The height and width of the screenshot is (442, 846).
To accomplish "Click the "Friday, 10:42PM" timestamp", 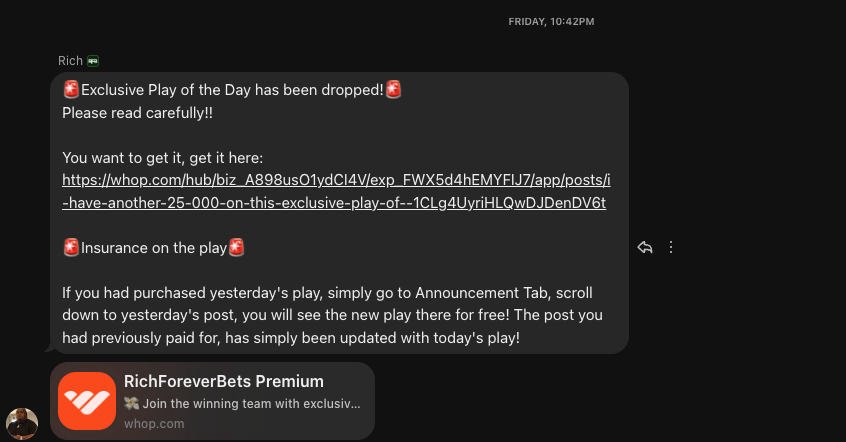I will [x=551, y=21].
